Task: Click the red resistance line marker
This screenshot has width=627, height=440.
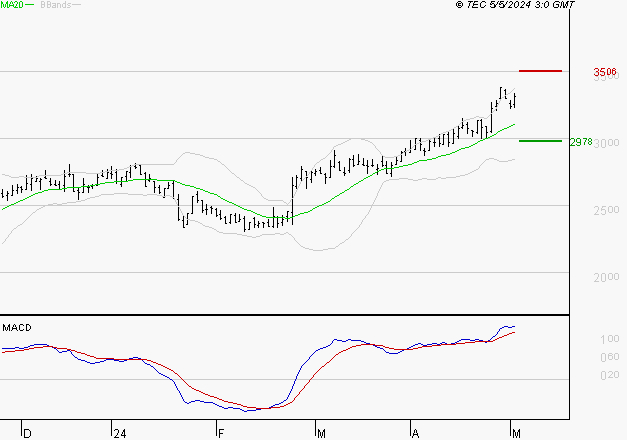Action: click(x=540, y=71)
